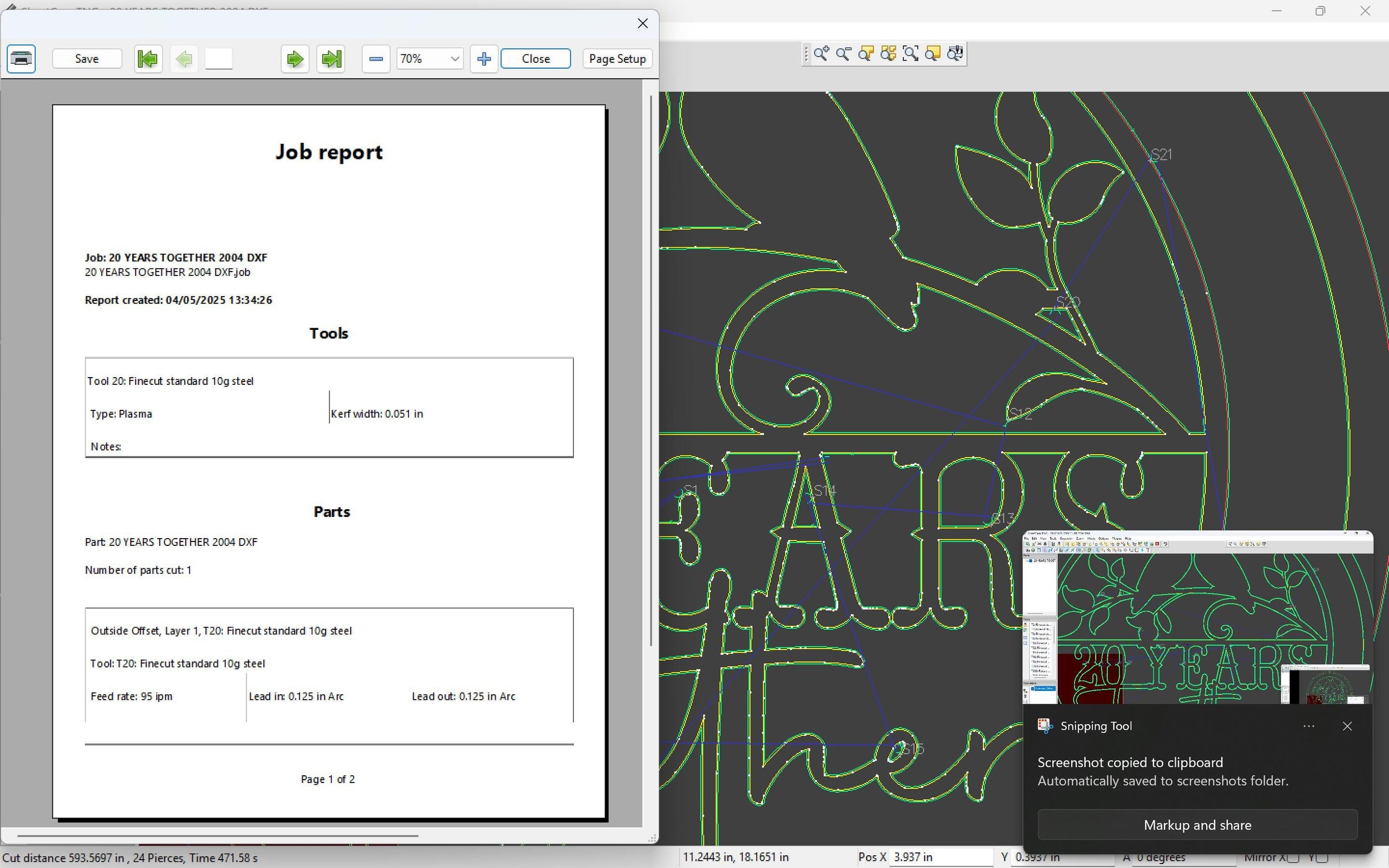
Task: Click the S15 start point label in drawing
Action: click(x=912, y=749)
